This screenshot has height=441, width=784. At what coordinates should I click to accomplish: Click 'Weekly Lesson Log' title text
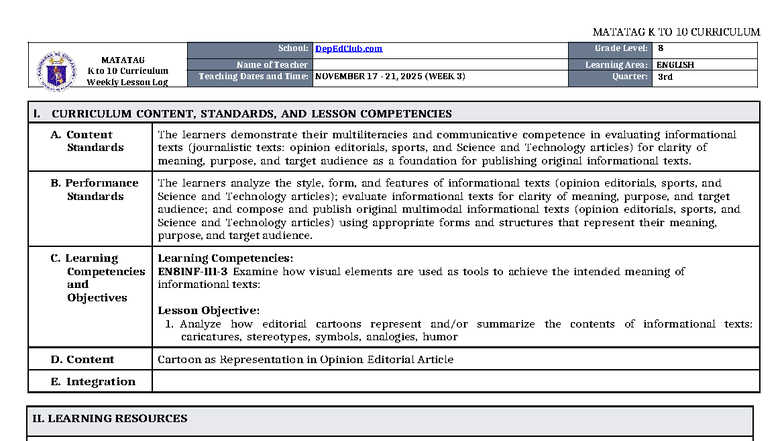127,82
